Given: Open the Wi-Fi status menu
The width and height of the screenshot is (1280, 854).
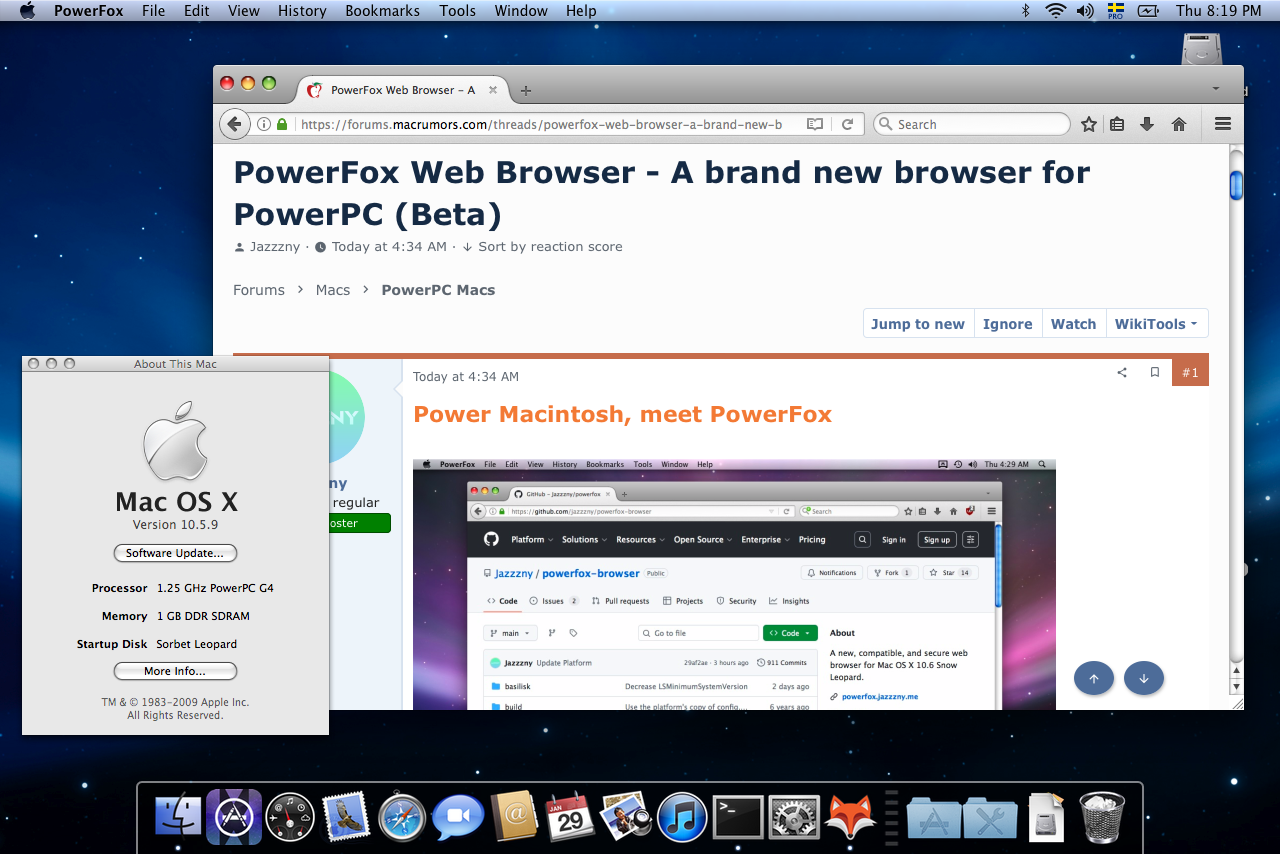Looking at the screenshot, I should (x=1056, y=11).
